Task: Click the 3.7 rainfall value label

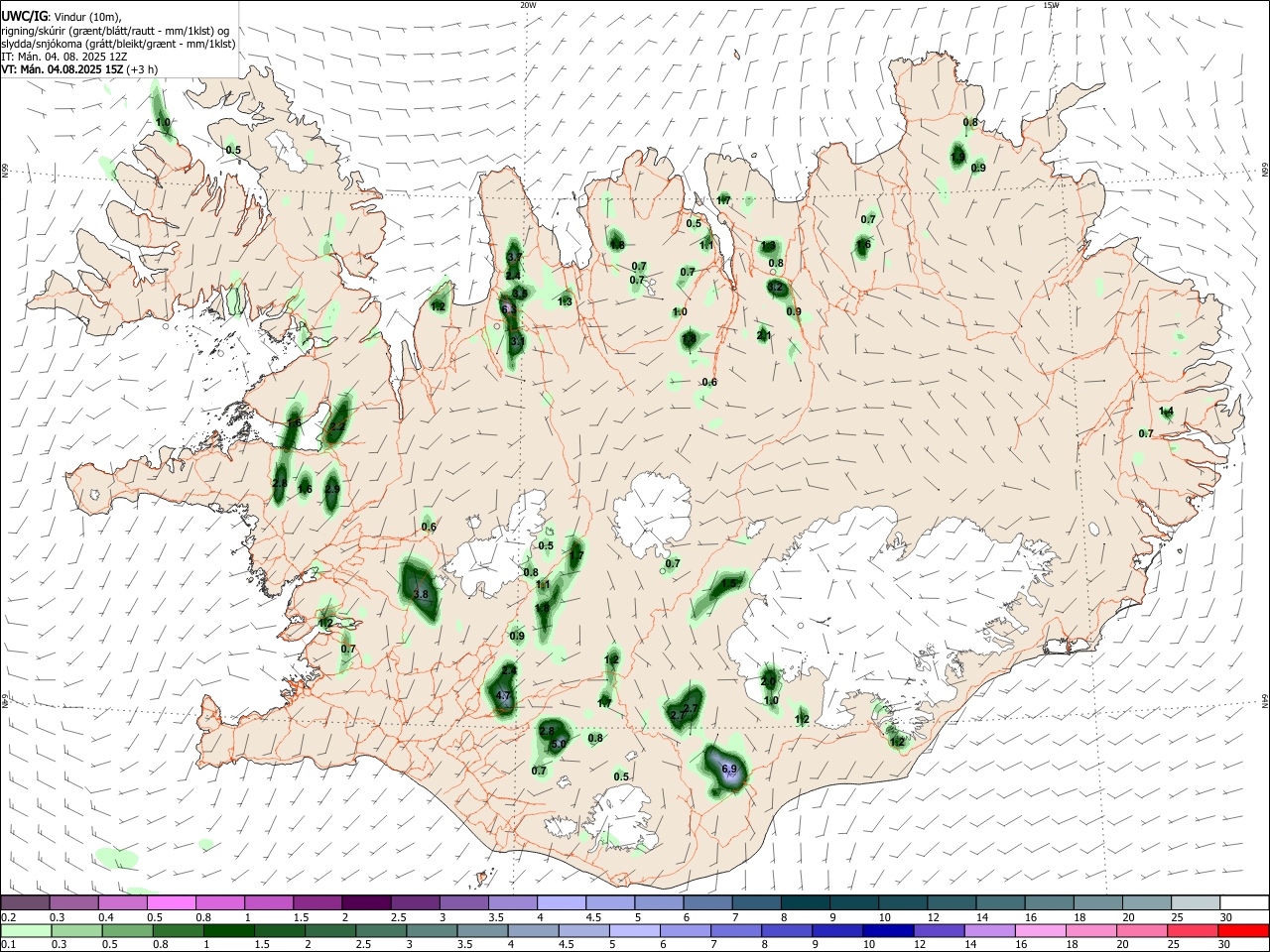Action: 514,257
